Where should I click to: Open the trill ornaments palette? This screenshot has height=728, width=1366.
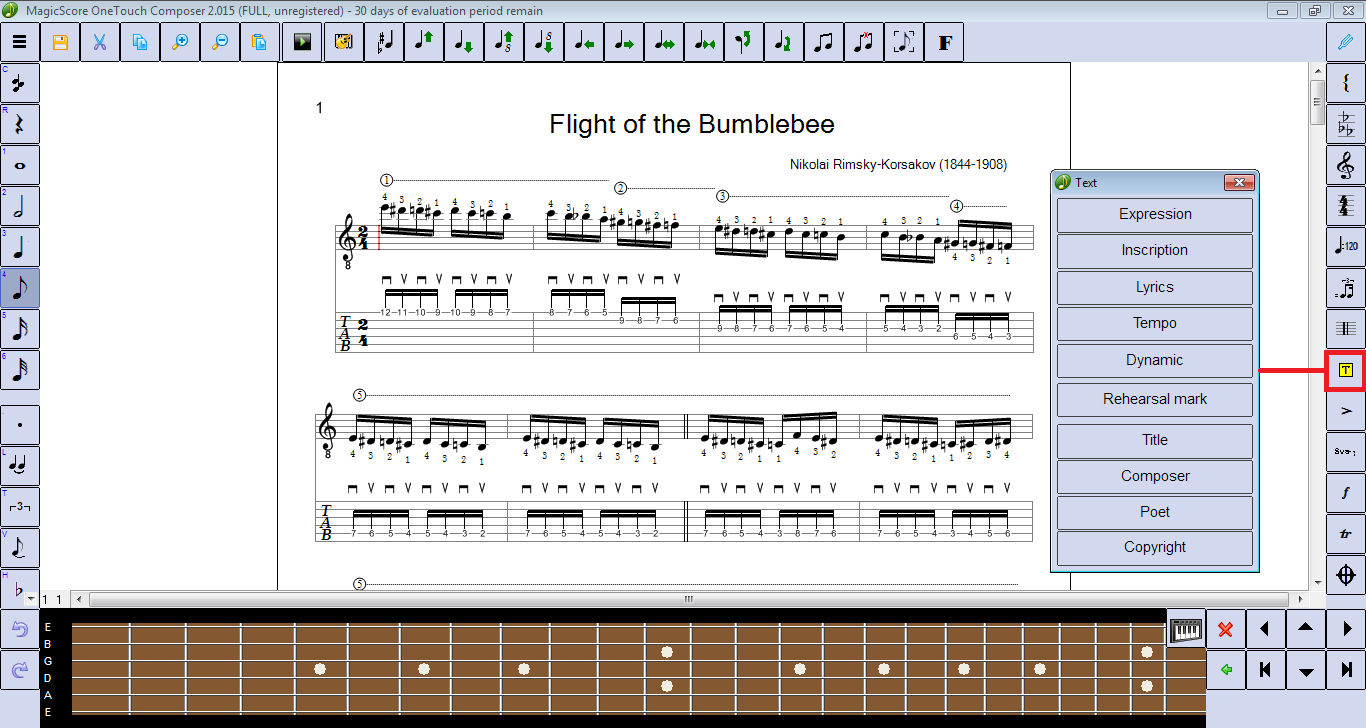point(1346,534)
